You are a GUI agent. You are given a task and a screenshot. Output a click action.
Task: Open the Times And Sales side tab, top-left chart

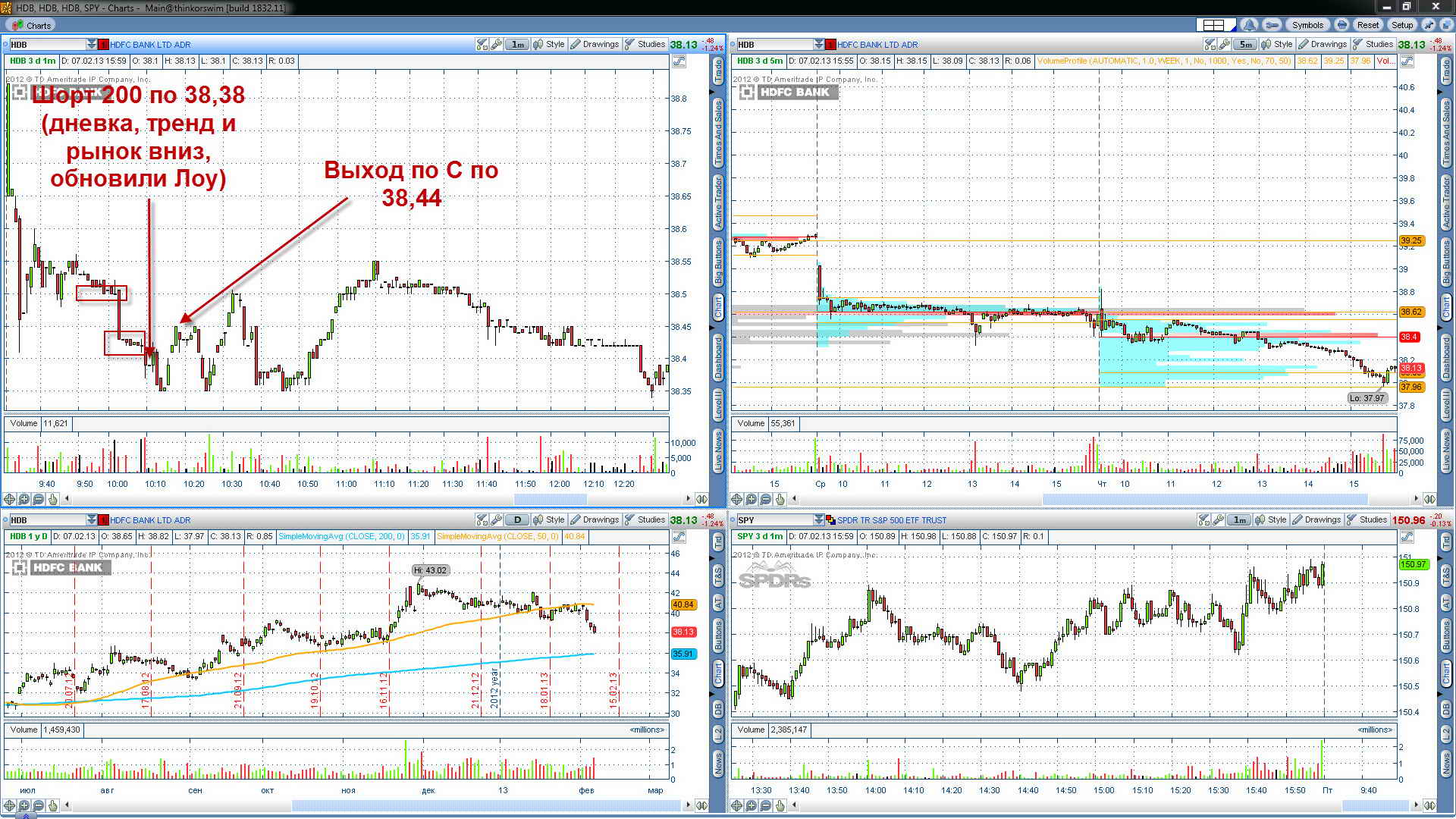[x=718, y=133]
